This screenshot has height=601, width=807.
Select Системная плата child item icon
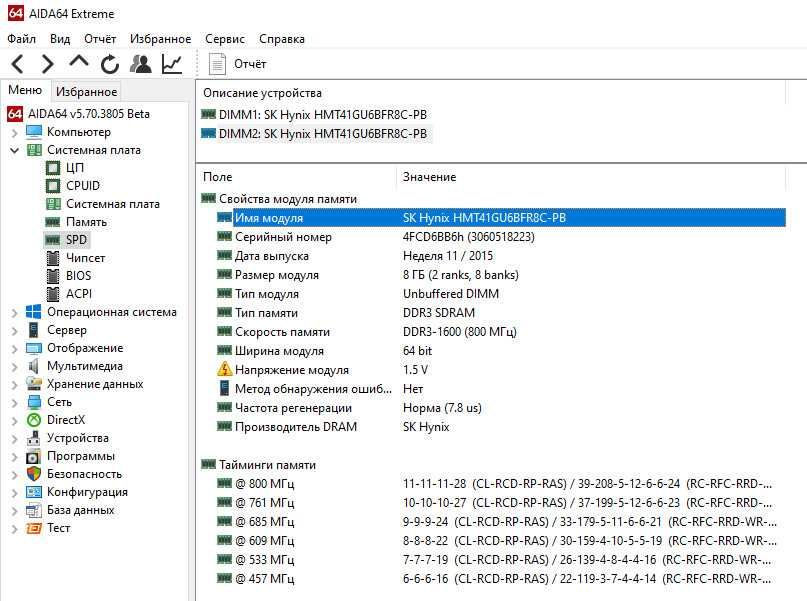(x=53, y=204)
